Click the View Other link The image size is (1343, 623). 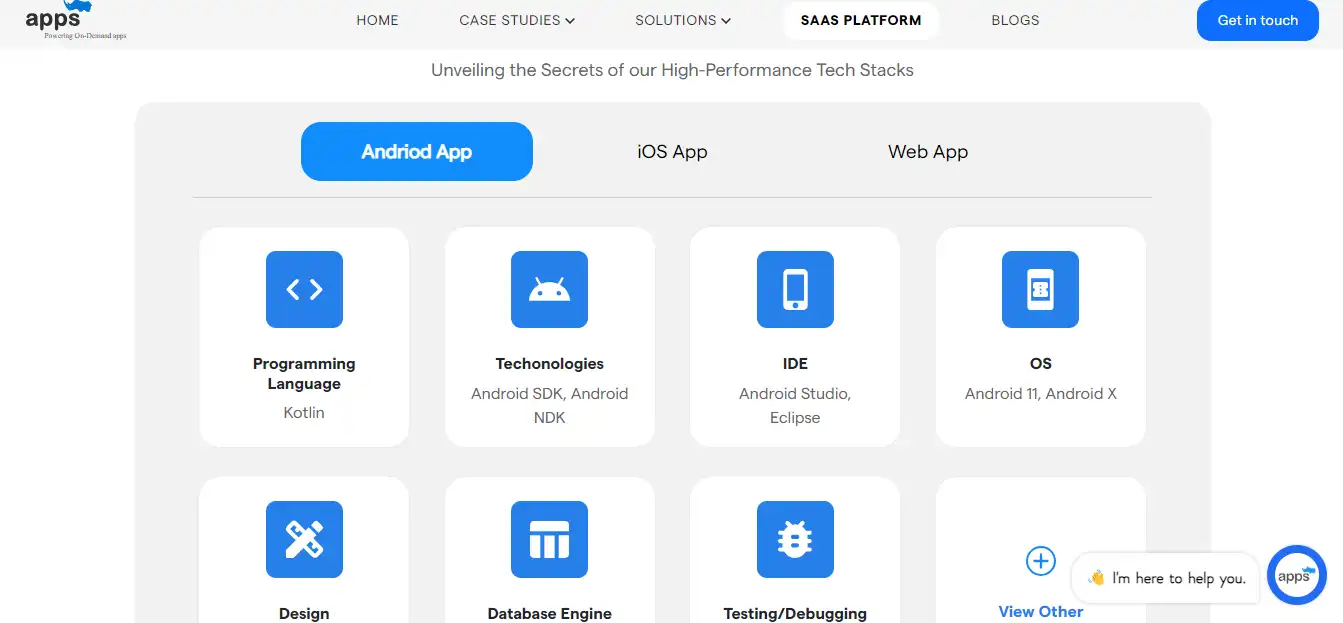1041,612
